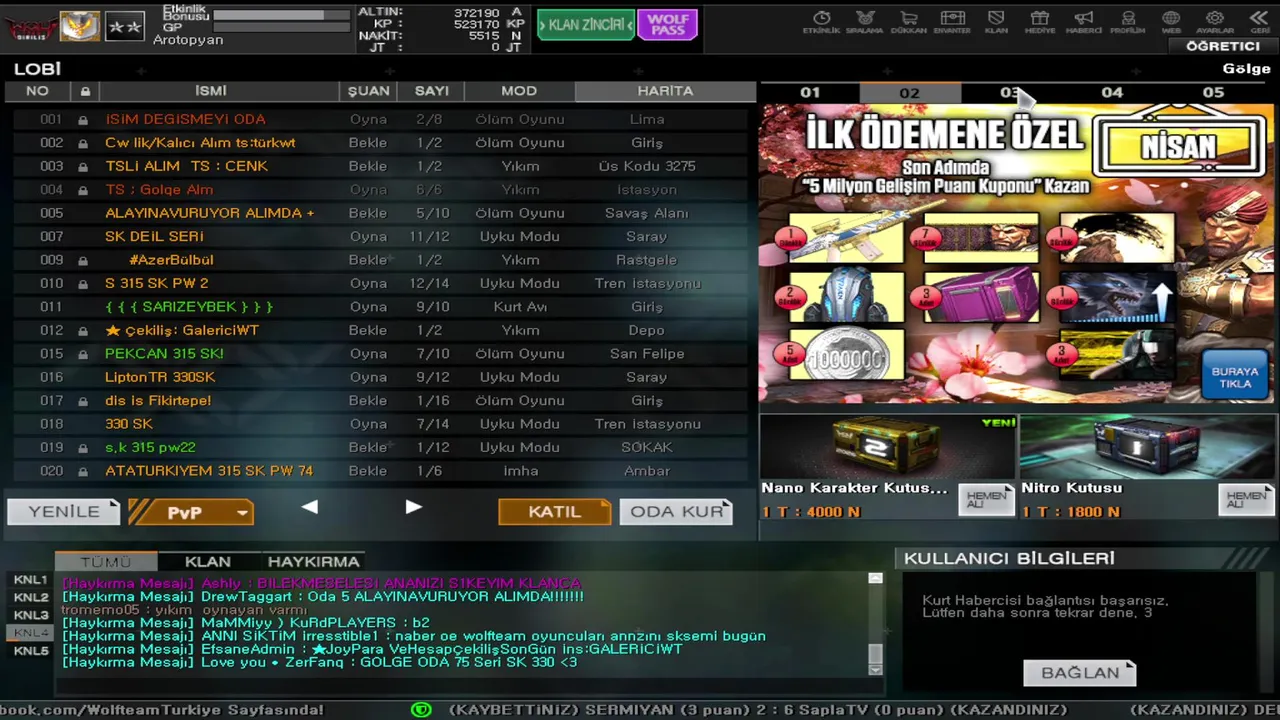Select room 011 SARIZEYBEK
This screenshot has width=1280, height=720.
380,307
